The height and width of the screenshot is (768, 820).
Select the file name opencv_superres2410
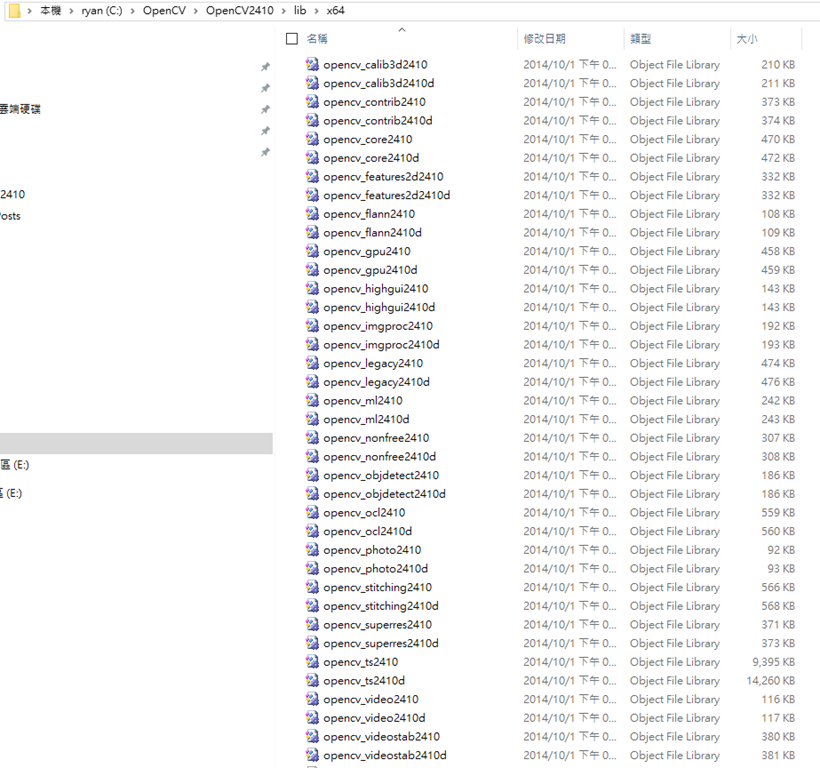378,625
